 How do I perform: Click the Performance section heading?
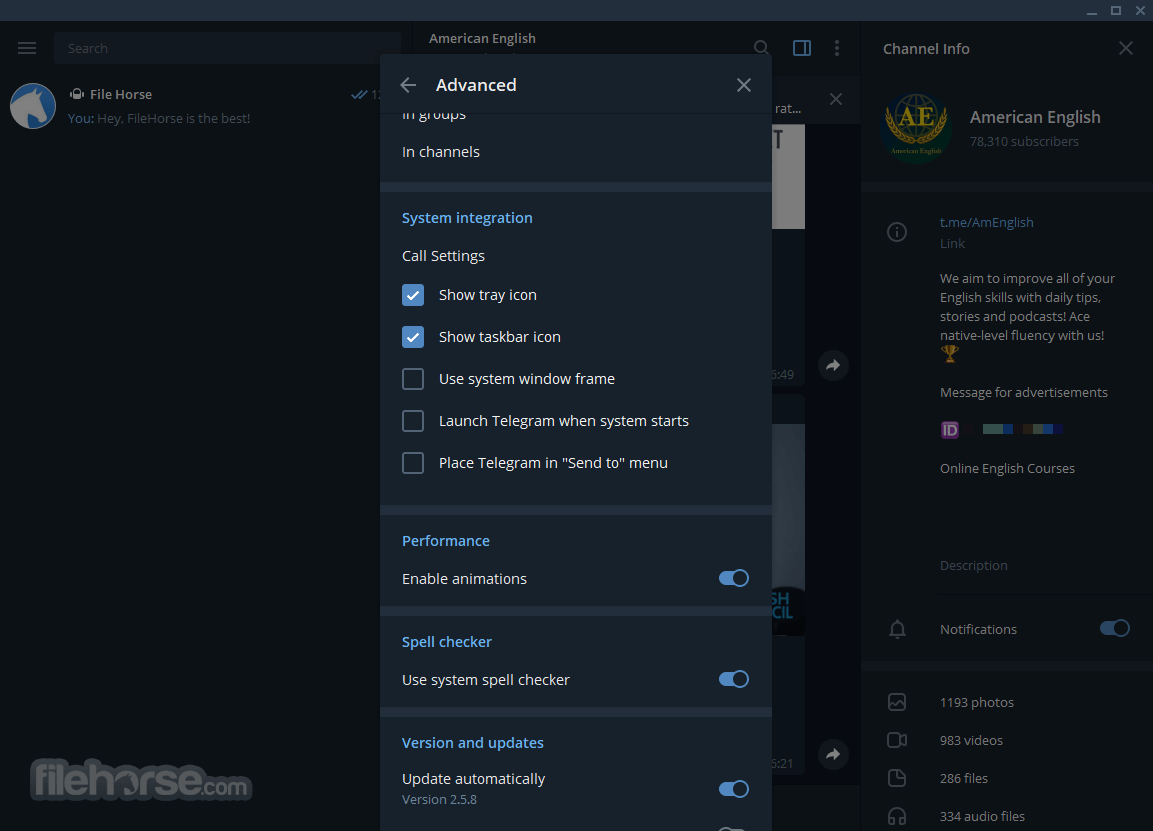tap(446, 541)
